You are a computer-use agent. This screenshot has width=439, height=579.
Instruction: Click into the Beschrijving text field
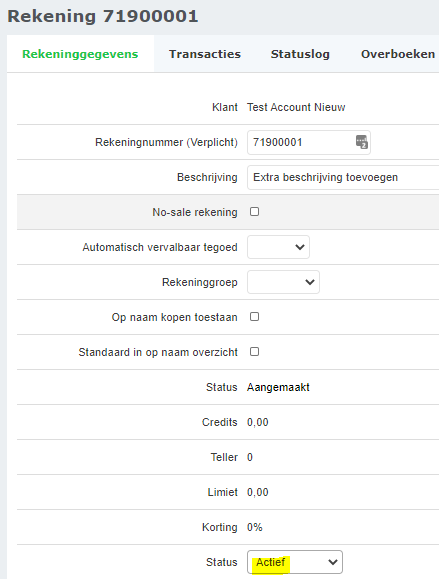click(x=343, y=177)
